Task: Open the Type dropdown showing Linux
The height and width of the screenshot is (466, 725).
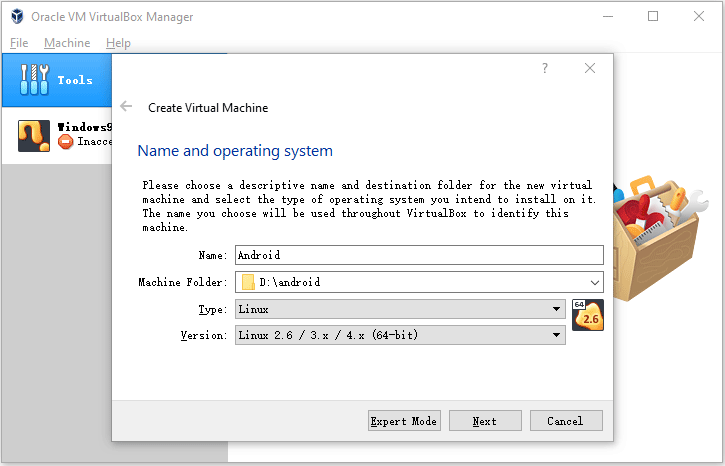Action: point(400,309)
